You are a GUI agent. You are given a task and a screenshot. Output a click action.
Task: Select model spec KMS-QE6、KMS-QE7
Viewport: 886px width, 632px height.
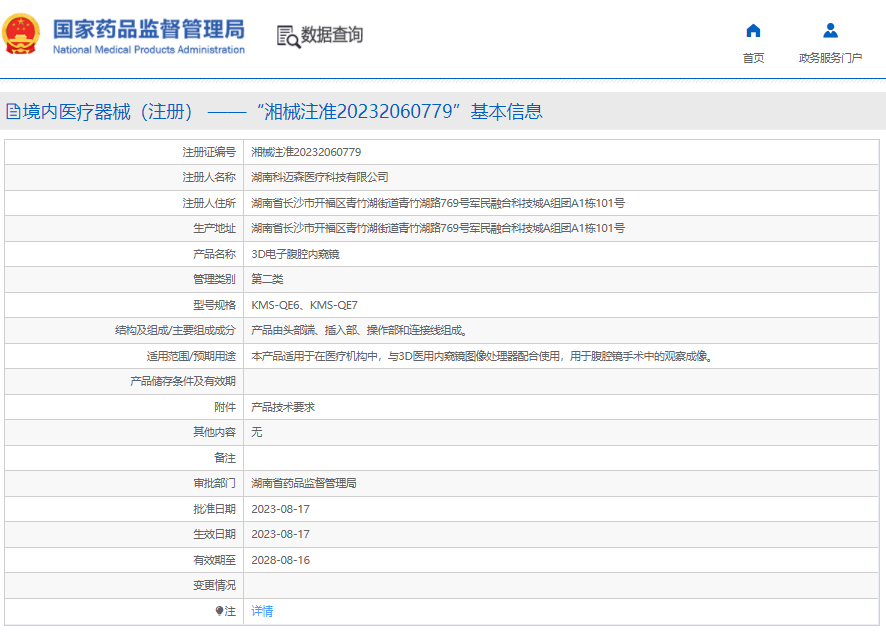click(x=305, y=305)
